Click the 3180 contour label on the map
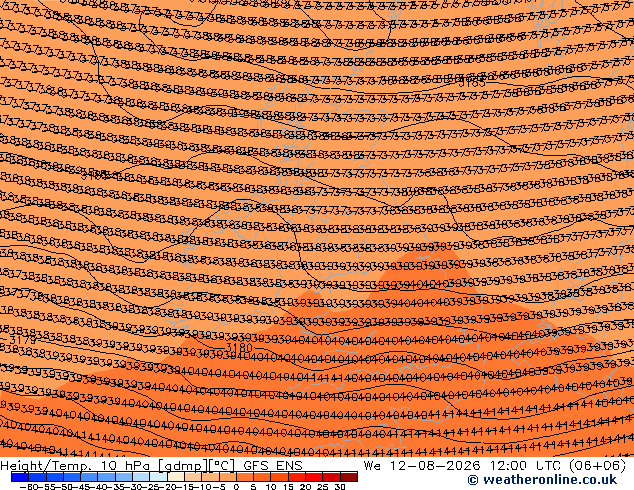 coord(239,347)
